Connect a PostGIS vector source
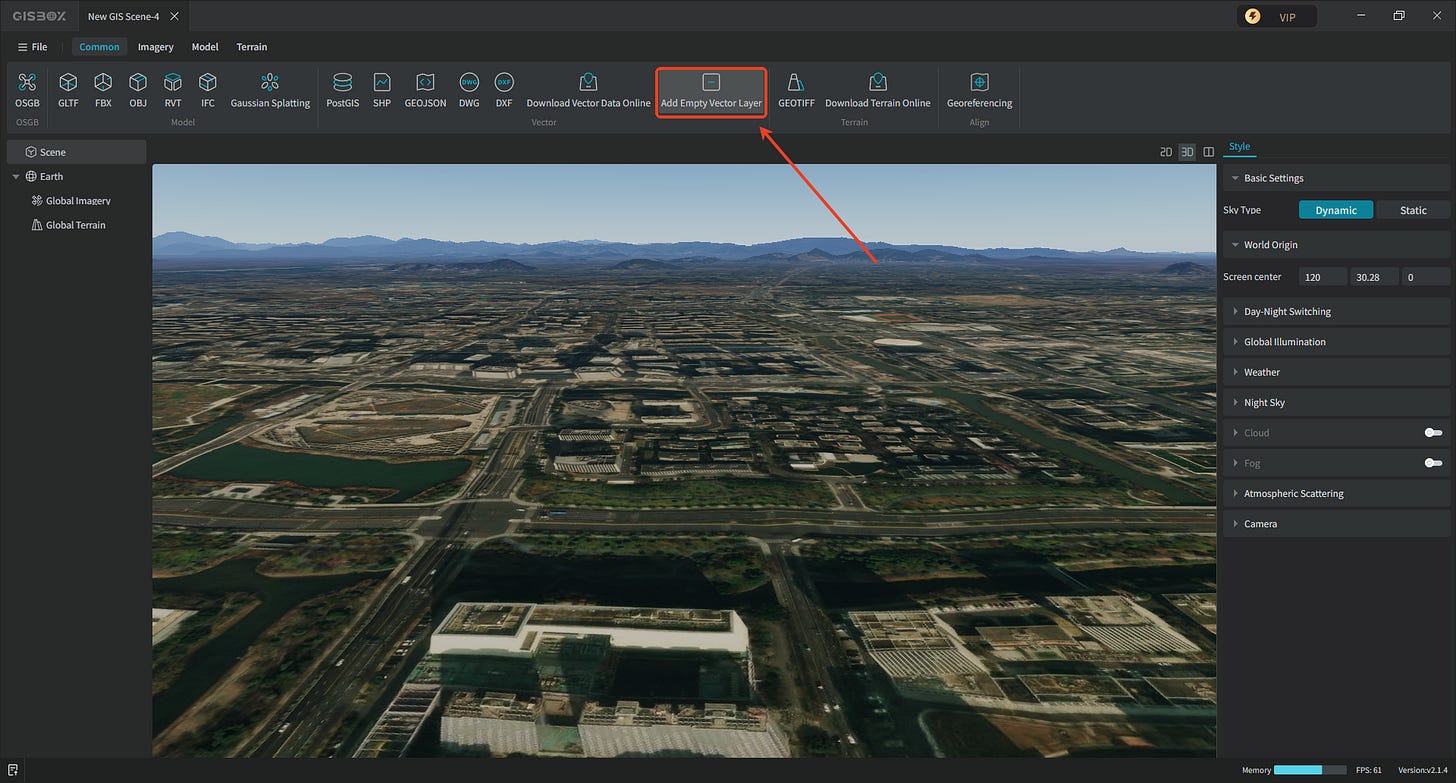The height and width of the screenshot is (783, 1456). 342,90
